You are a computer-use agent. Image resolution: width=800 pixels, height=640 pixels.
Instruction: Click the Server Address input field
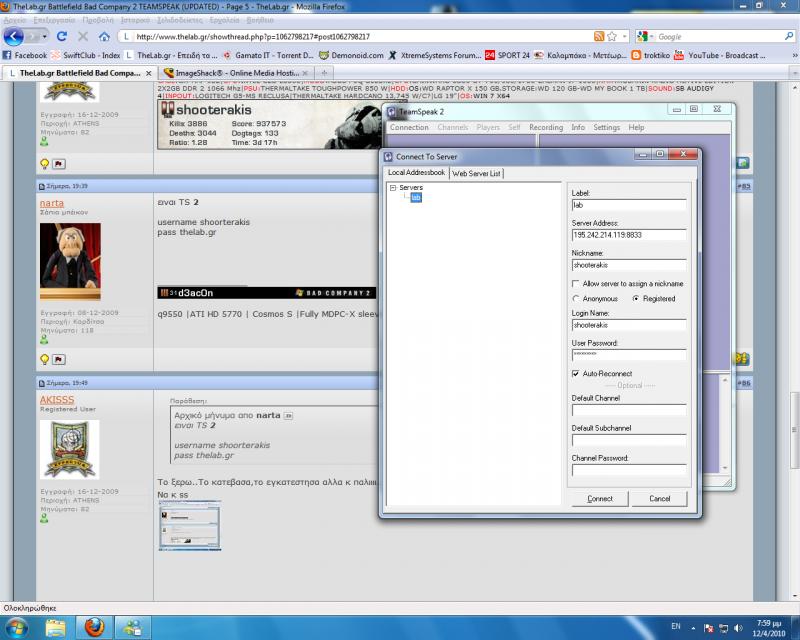coord(629,235)
